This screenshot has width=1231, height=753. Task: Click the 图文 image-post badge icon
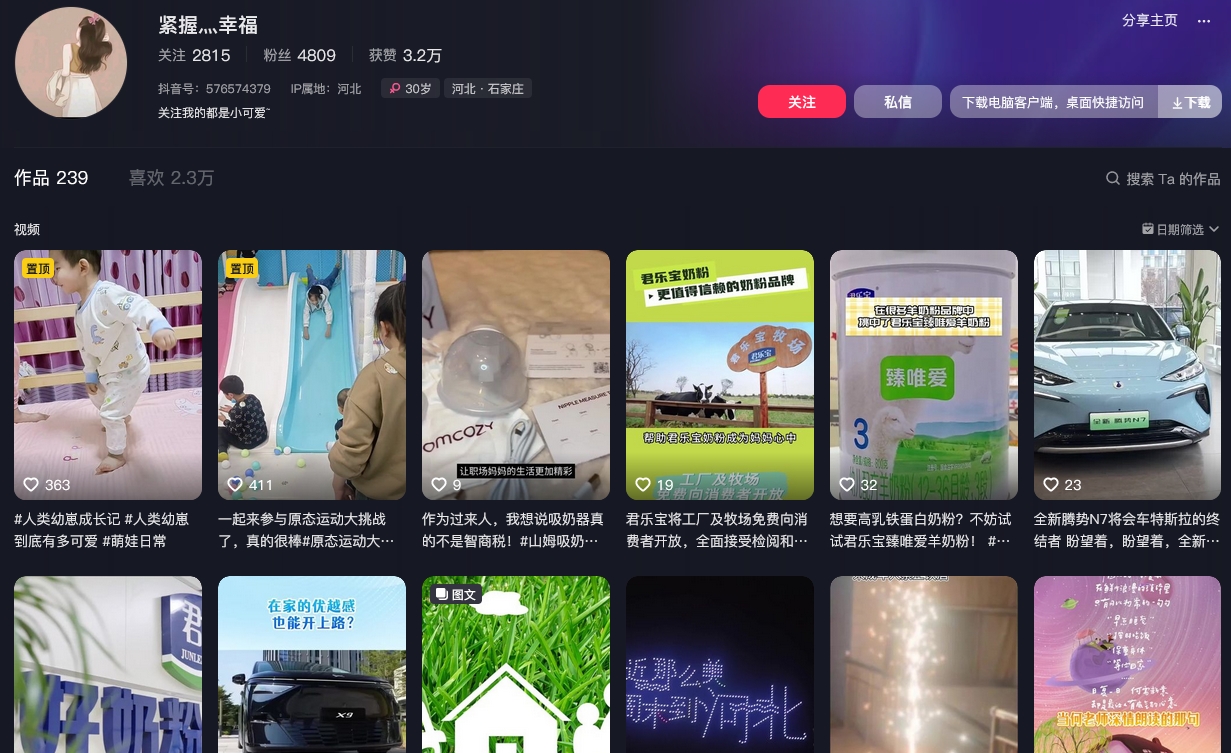pyautogui.click(x=441, y=594)
